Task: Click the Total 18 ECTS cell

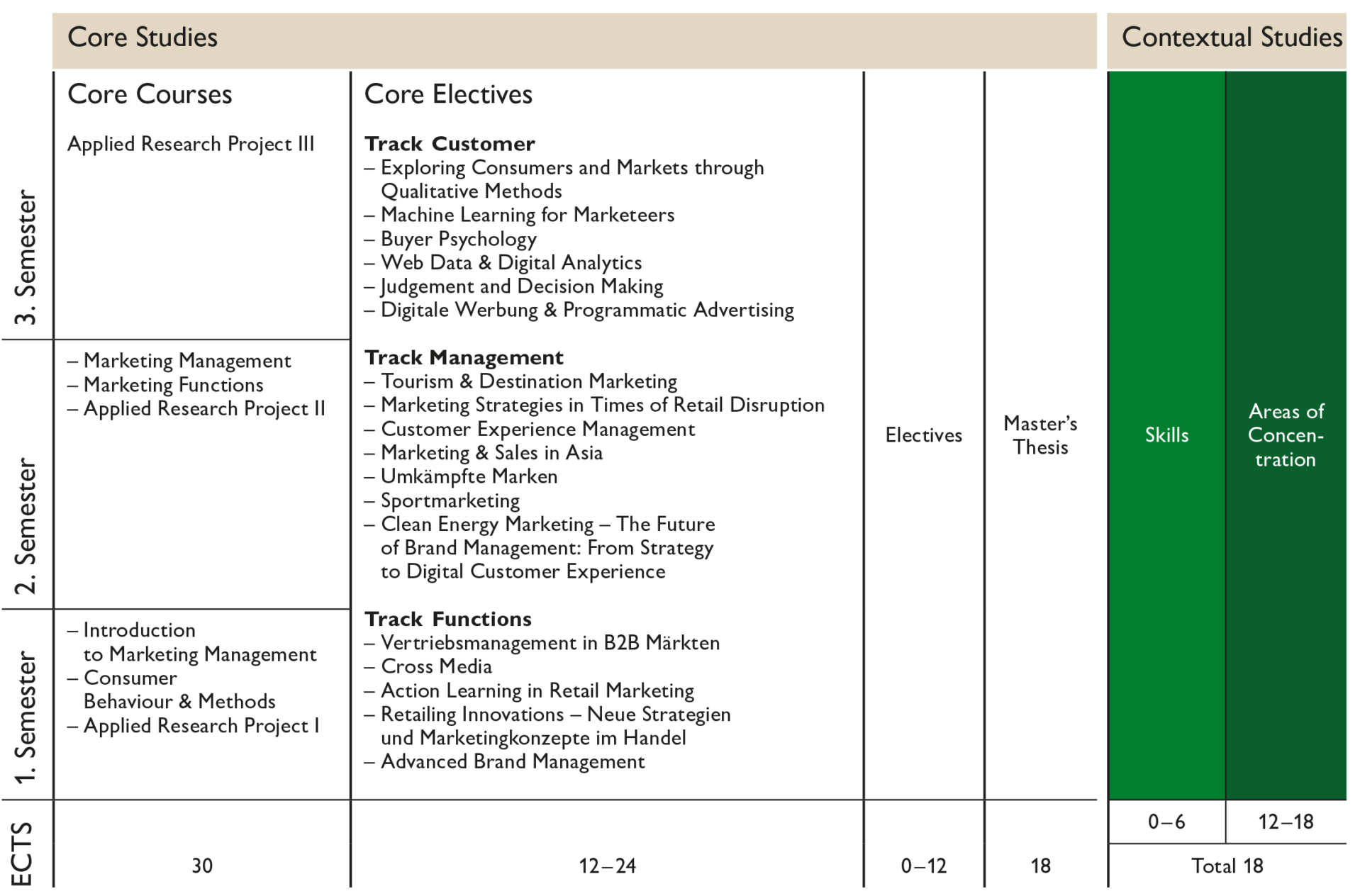Action: coord(1227,866)
